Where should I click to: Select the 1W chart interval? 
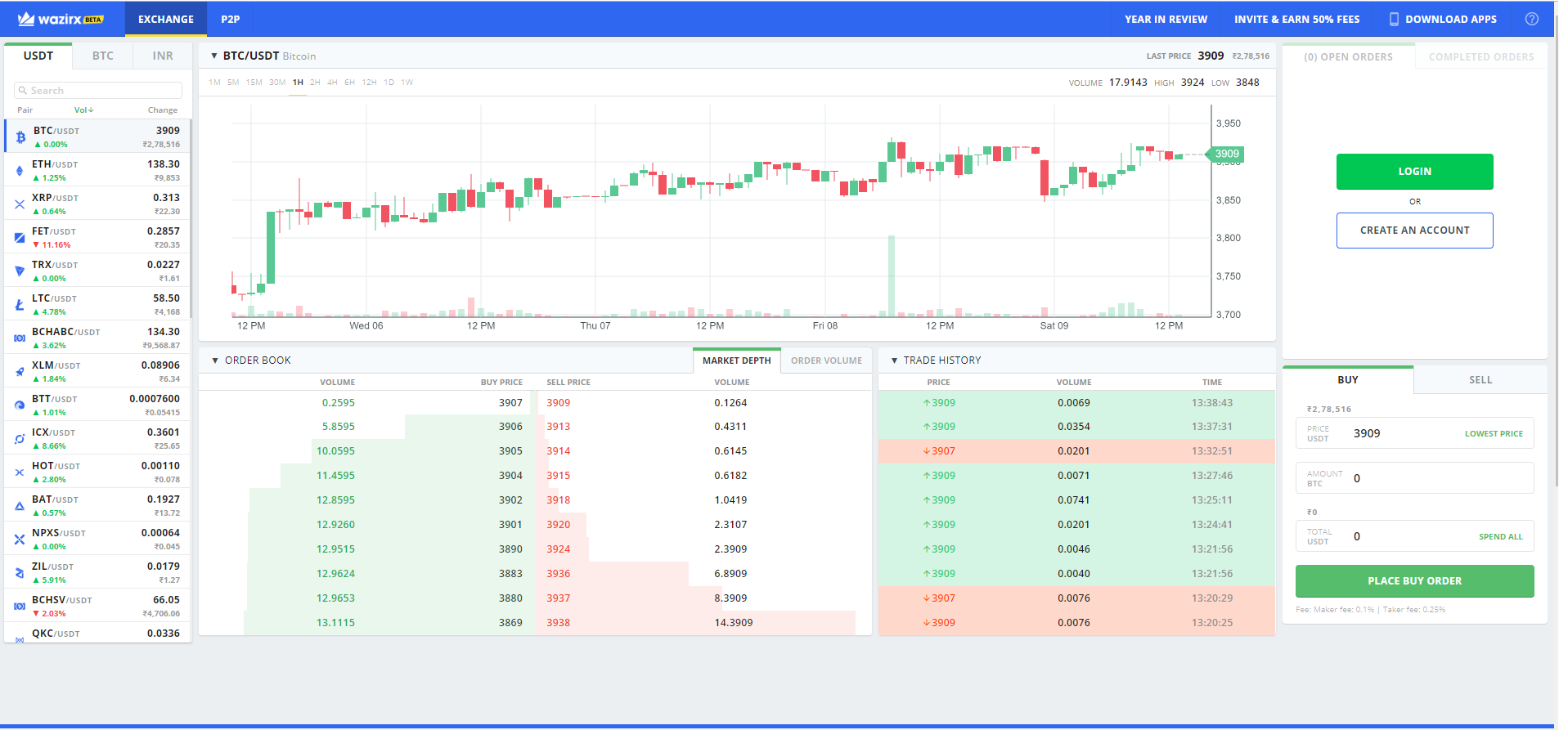[407, 83]
